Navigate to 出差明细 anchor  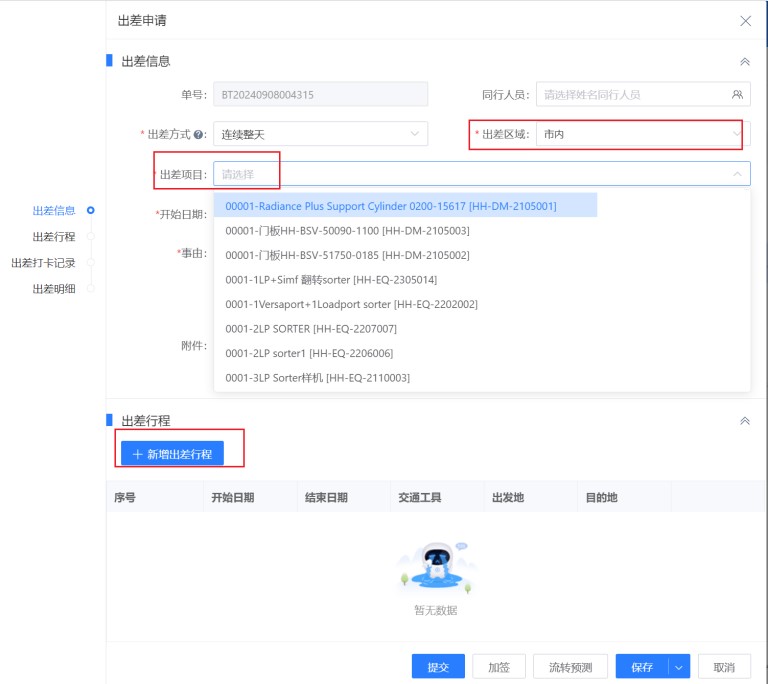[54, 289]
